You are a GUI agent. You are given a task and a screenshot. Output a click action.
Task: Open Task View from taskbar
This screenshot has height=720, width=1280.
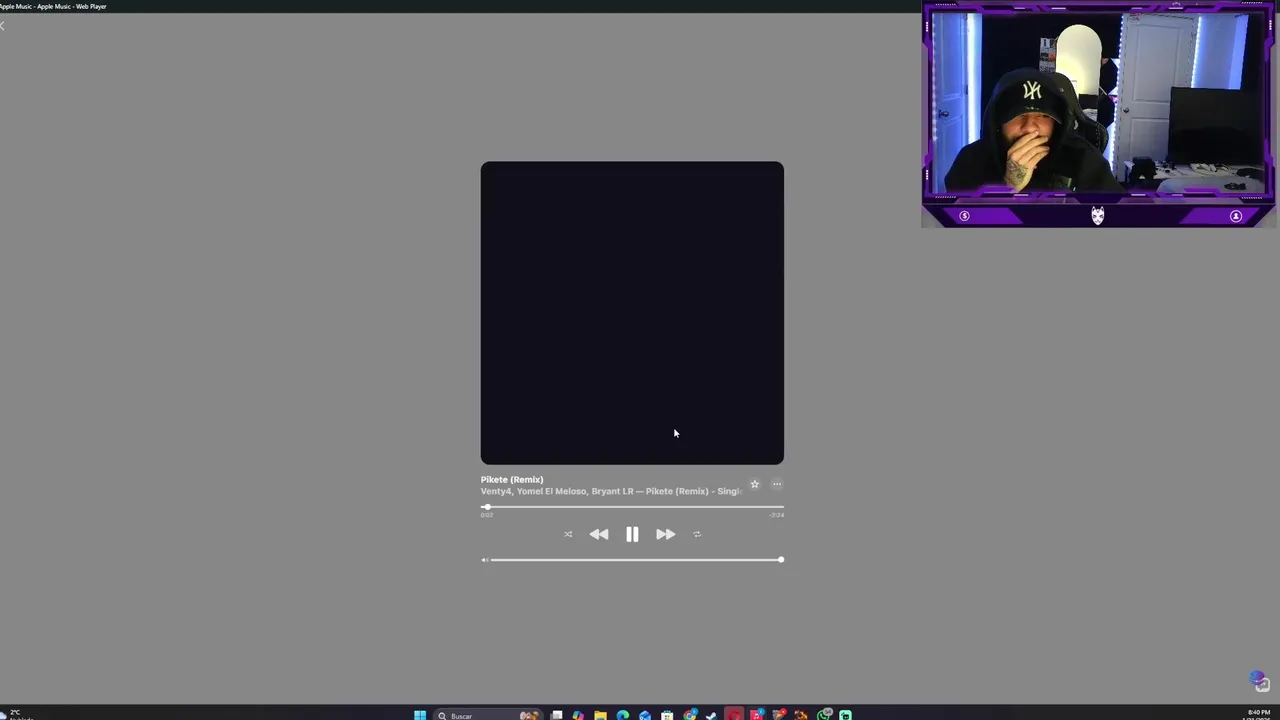(x=557, y=715)
